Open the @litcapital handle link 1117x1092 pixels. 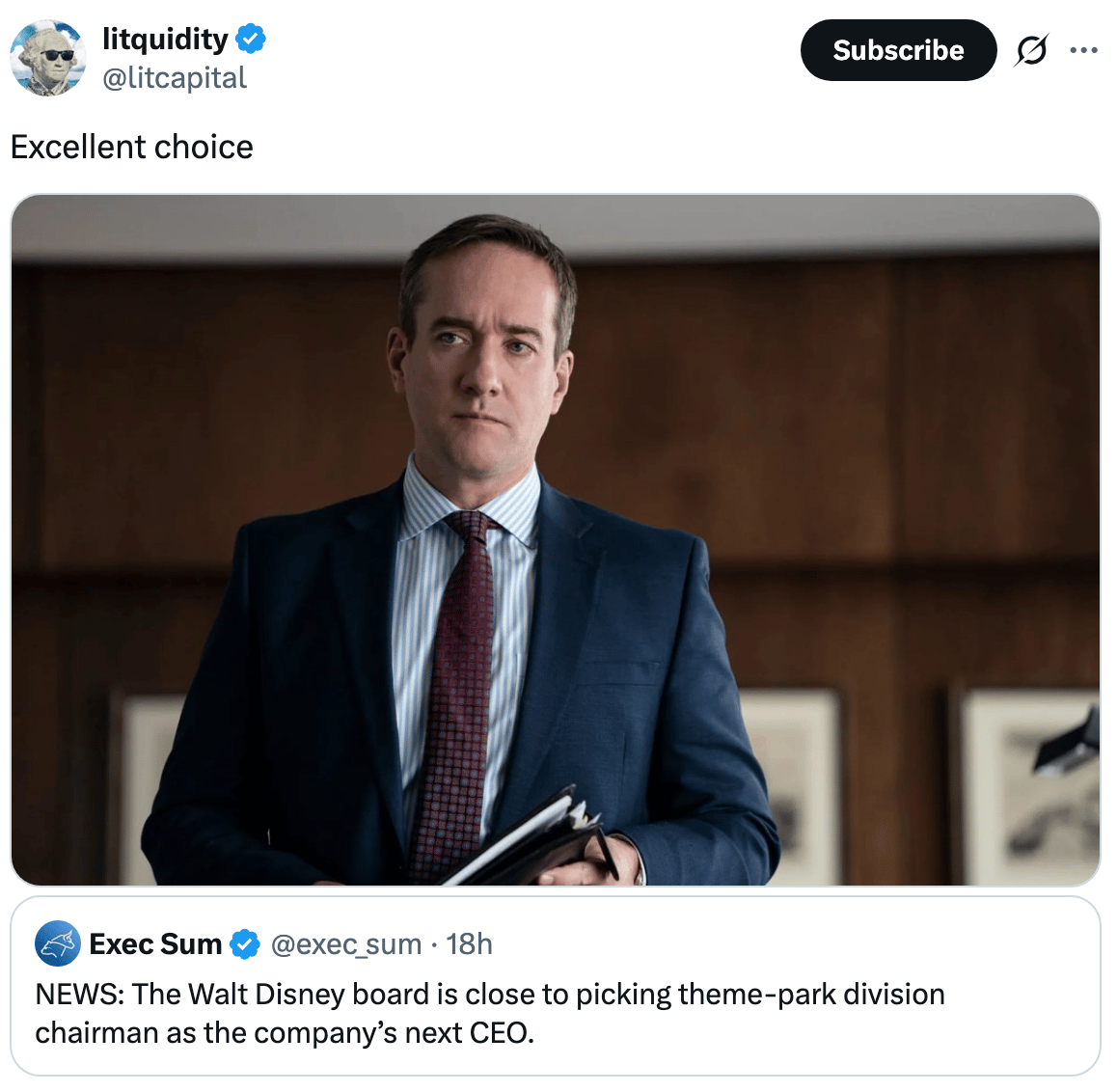coord(175,77)
